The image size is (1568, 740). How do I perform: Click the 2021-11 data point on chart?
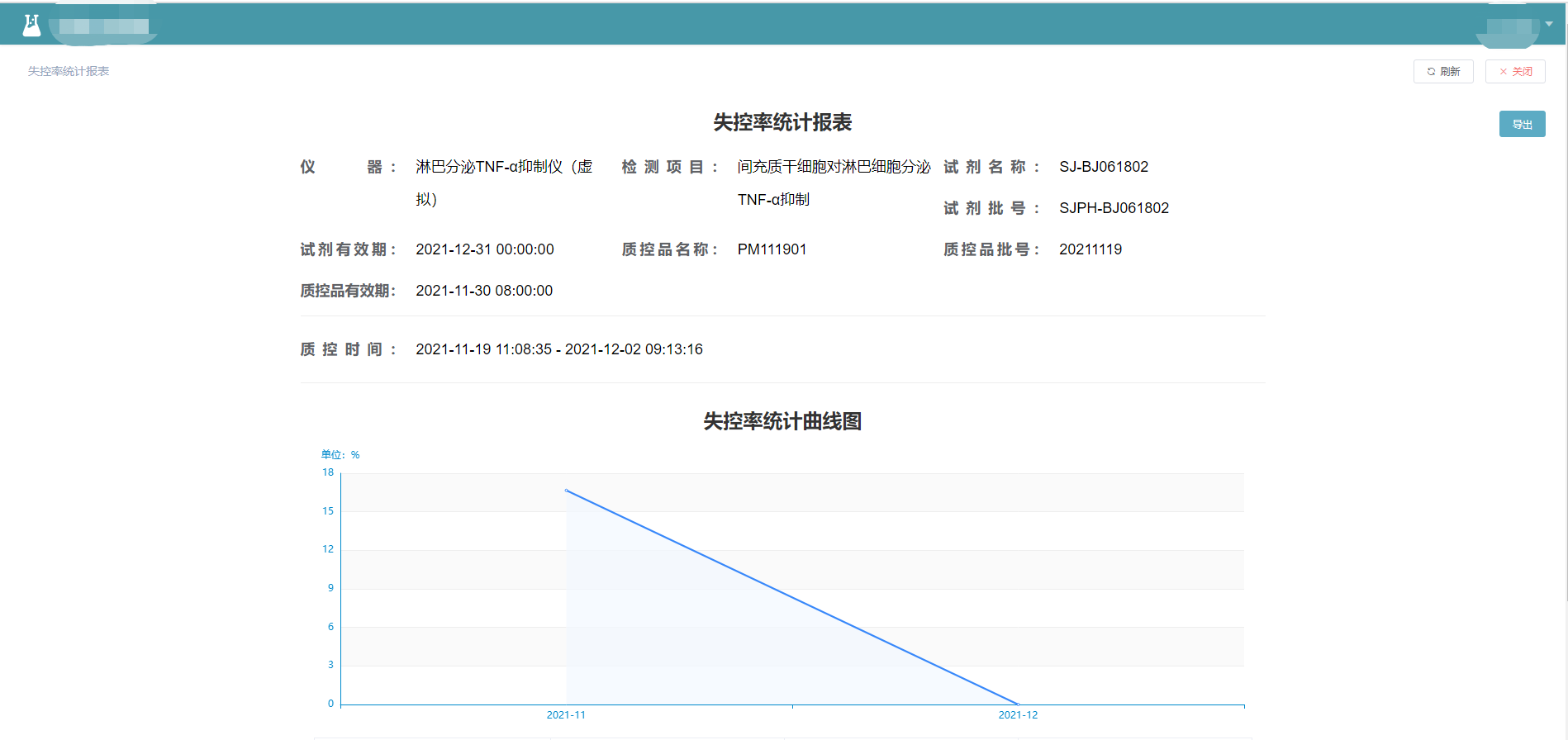[566, 491]
